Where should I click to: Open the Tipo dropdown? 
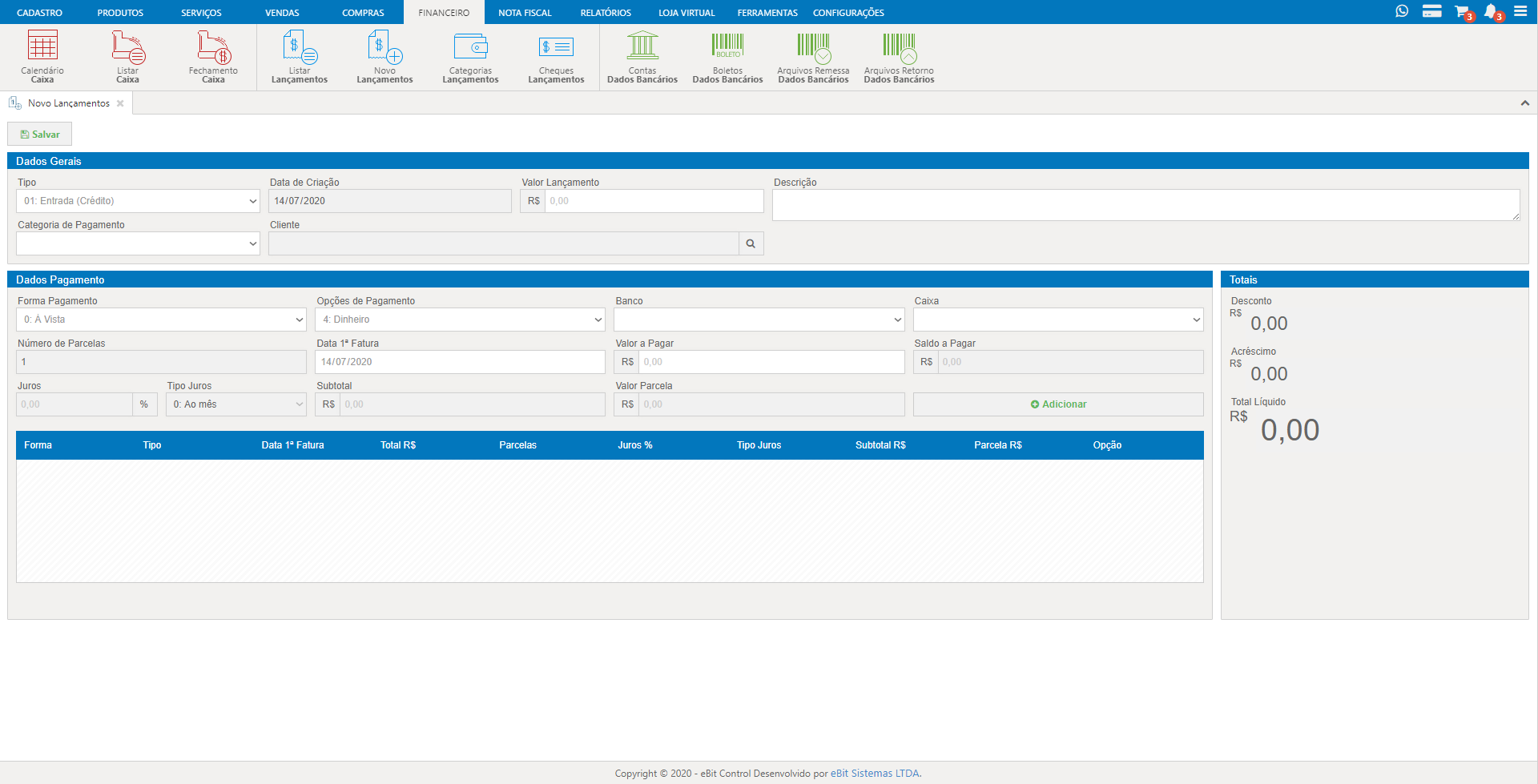[x=138, y=201]
